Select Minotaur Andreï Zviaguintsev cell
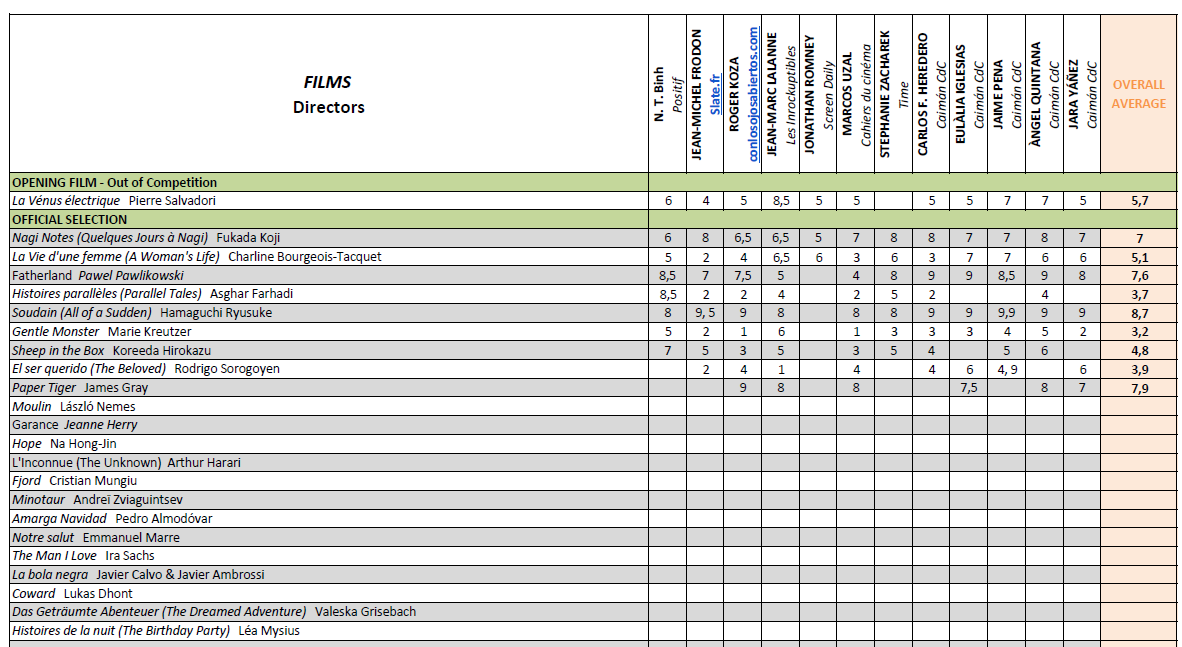Image resolution: width=1182 pixels, height=647 pixels. 329,500
